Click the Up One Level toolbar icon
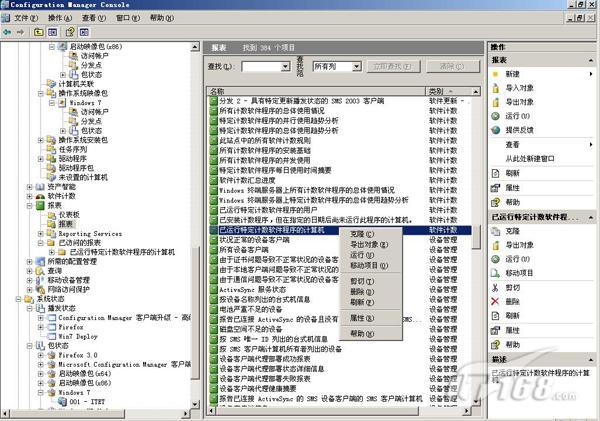This screenshot has width=600, height=421. pyautogui.click(x=38, y=32)
